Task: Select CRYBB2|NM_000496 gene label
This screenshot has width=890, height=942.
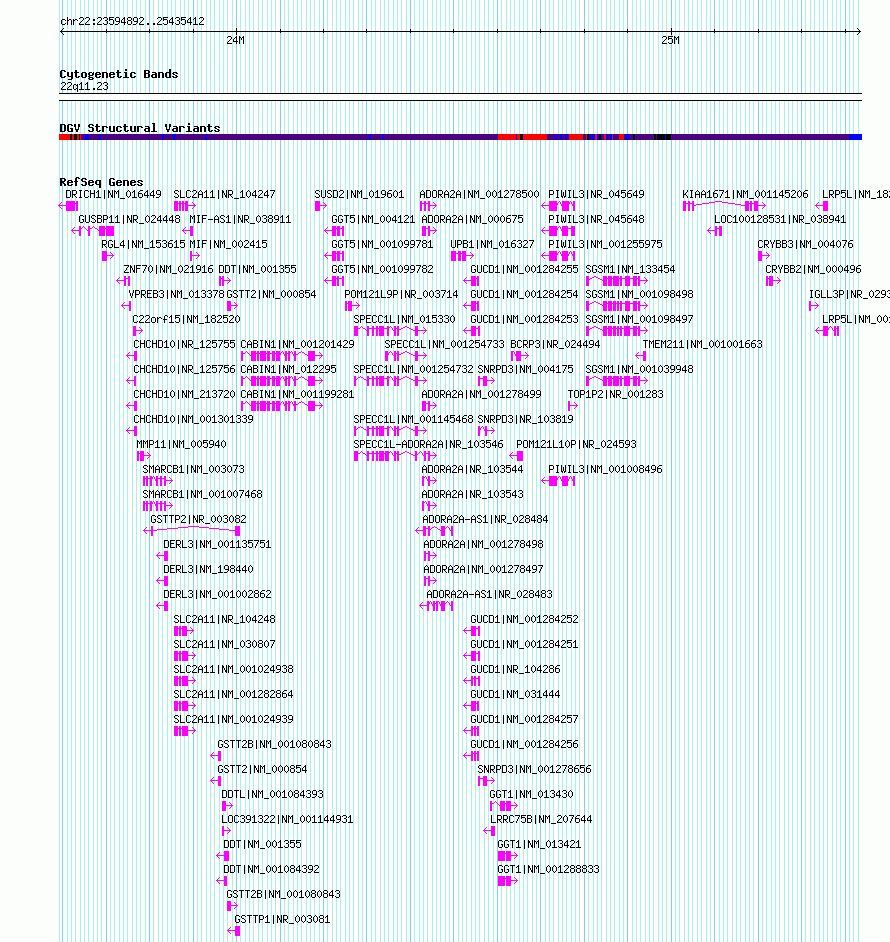Action: (813, 270)
